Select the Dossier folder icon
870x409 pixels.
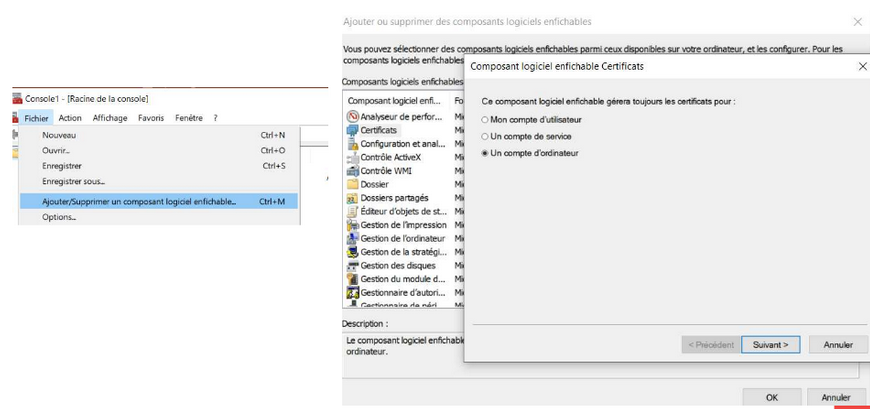point(352,185)
